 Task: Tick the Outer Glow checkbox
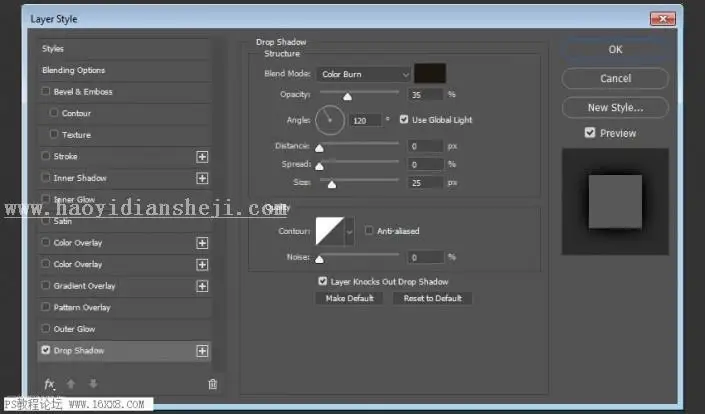(45, 329)
